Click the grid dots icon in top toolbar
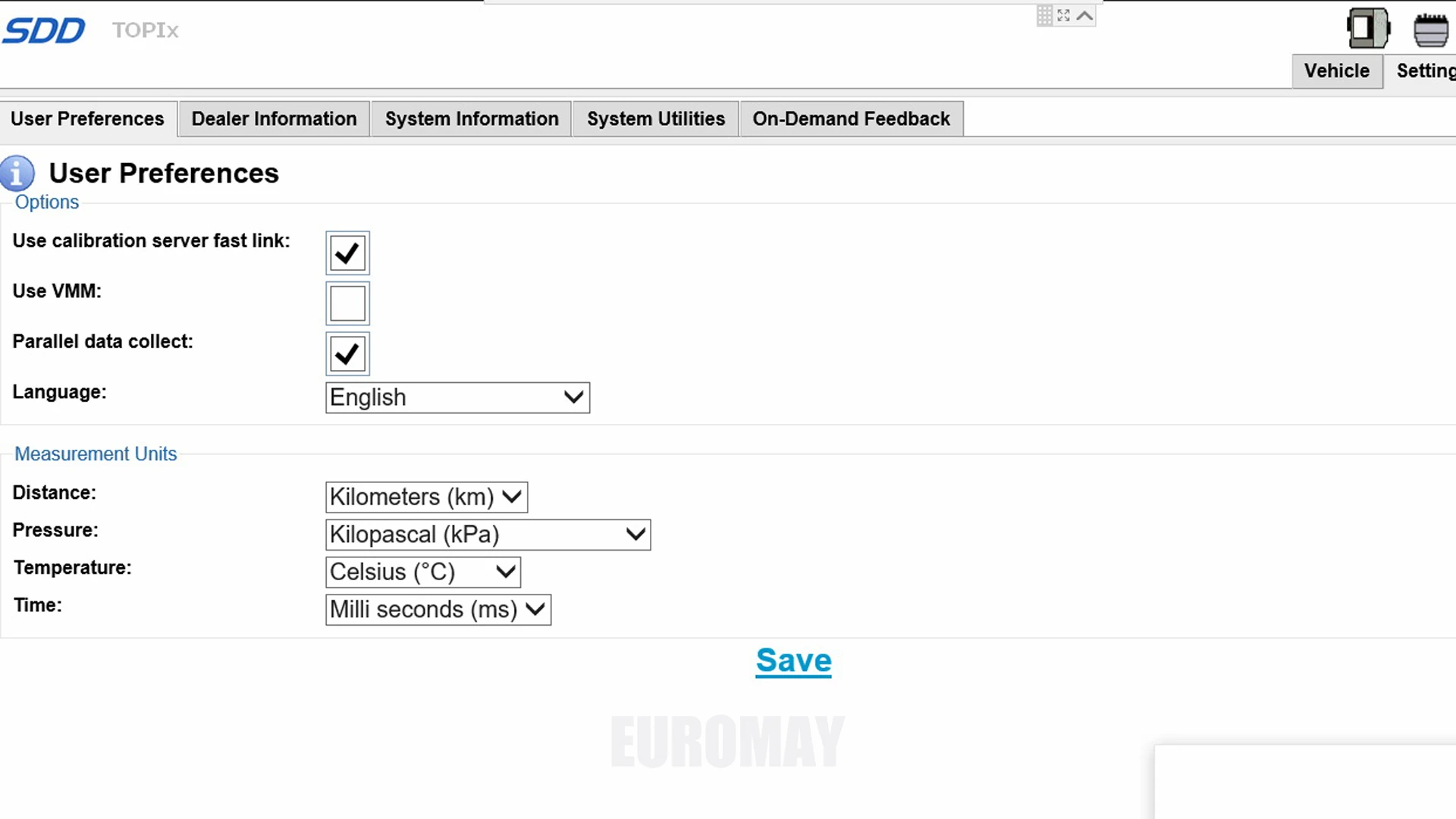 [1044, 15]
